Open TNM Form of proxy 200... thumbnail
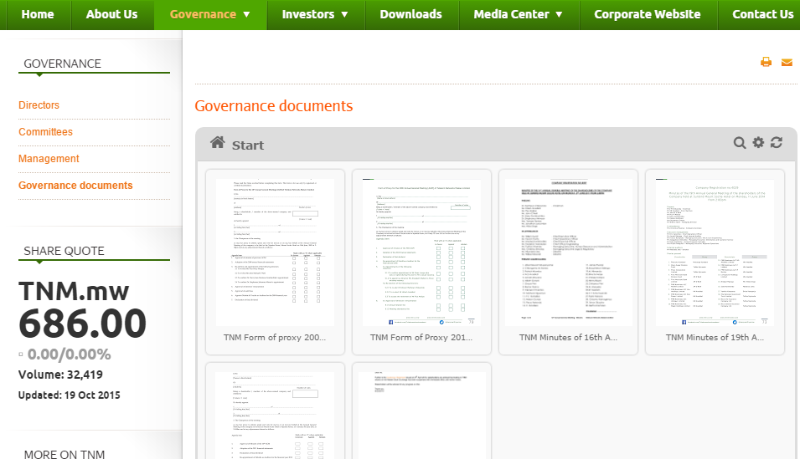The width and height of the screenshot is (800, 459). 275,252
